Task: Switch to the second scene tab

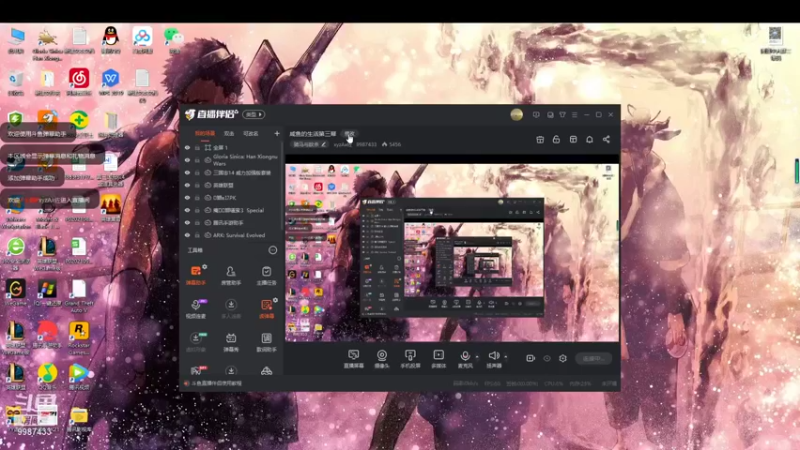Action: point(229,134)
